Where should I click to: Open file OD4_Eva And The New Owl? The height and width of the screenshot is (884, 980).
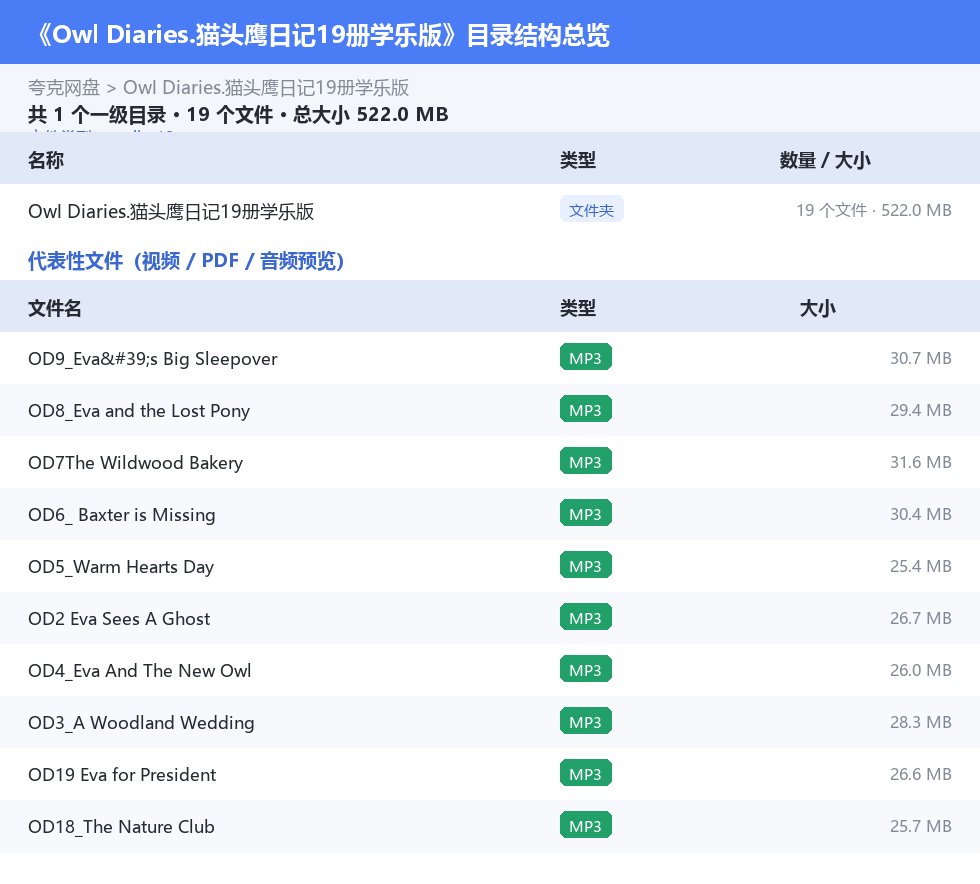tap(139, 670)
